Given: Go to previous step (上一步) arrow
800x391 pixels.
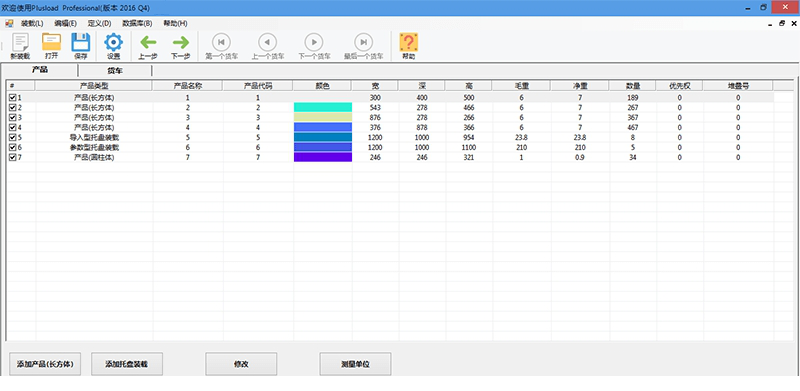Looking at the screenshot, I should click(148, 42).
